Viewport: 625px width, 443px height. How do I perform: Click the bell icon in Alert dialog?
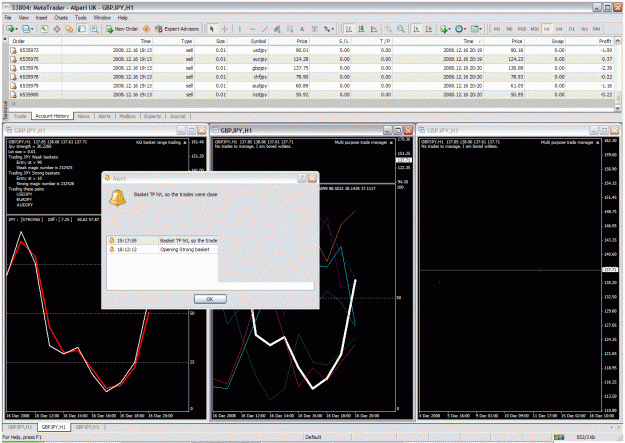[x=118, y=198]
